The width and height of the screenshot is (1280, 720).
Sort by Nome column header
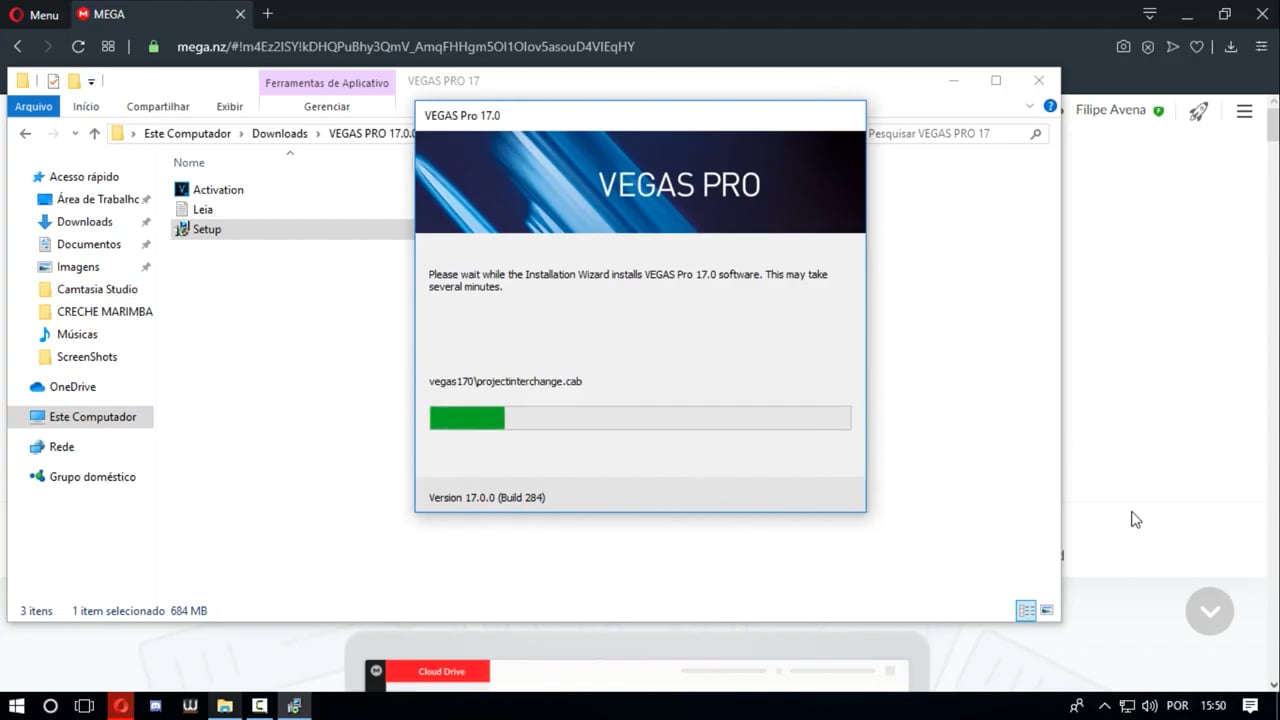tap(189, 163)
